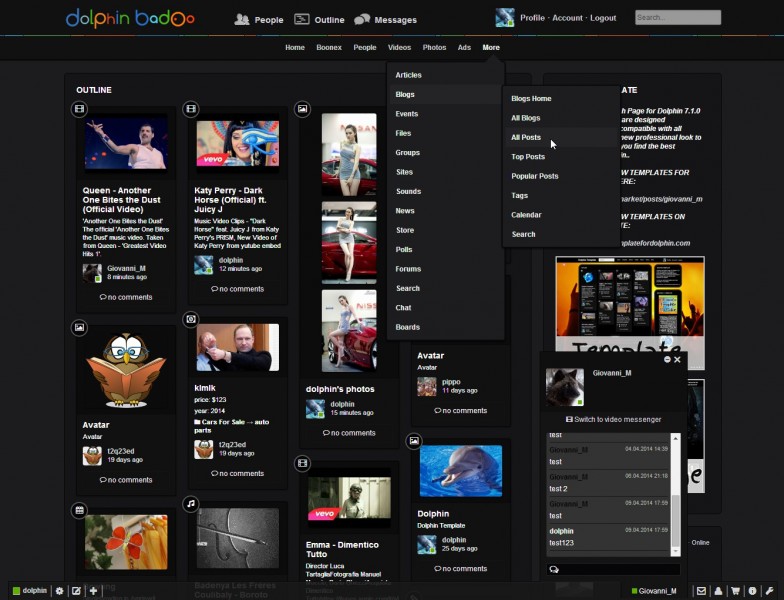Select Chat from More menu

pos(403,308)
